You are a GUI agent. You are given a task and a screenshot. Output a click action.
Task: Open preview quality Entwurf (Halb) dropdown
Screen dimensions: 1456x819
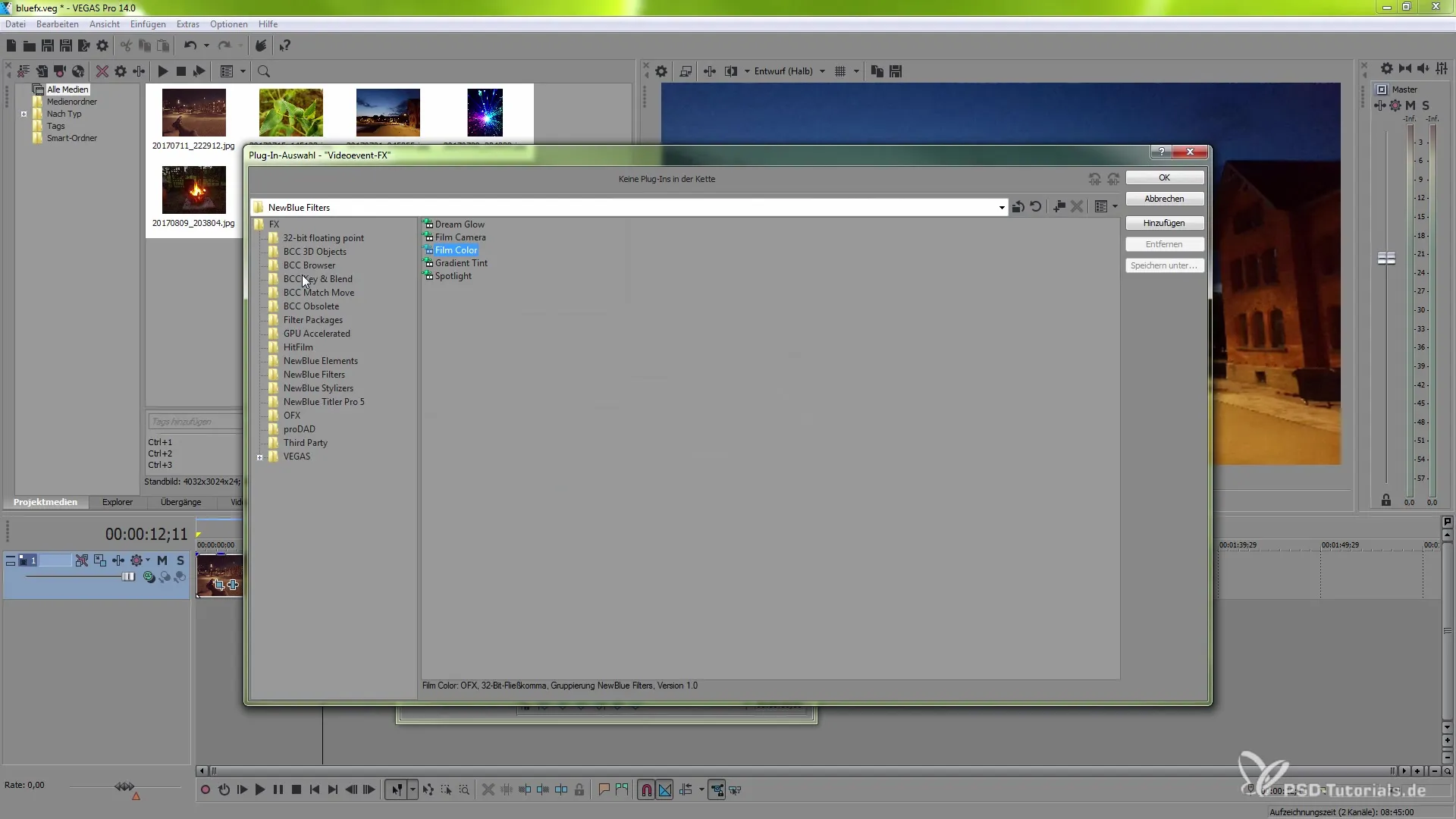[822, 71]
